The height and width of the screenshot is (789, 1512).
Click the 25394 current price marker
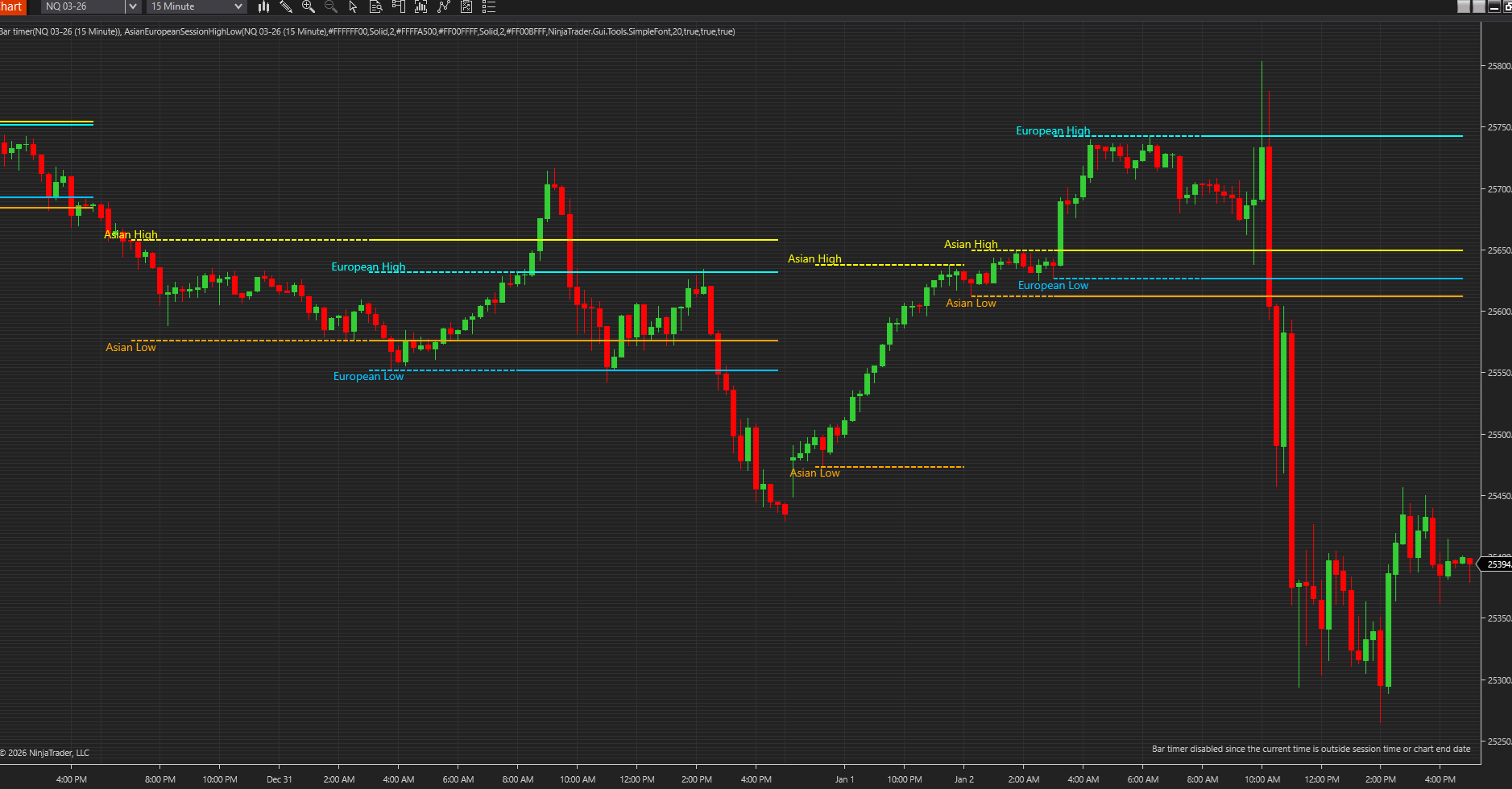coord(1497,564)
